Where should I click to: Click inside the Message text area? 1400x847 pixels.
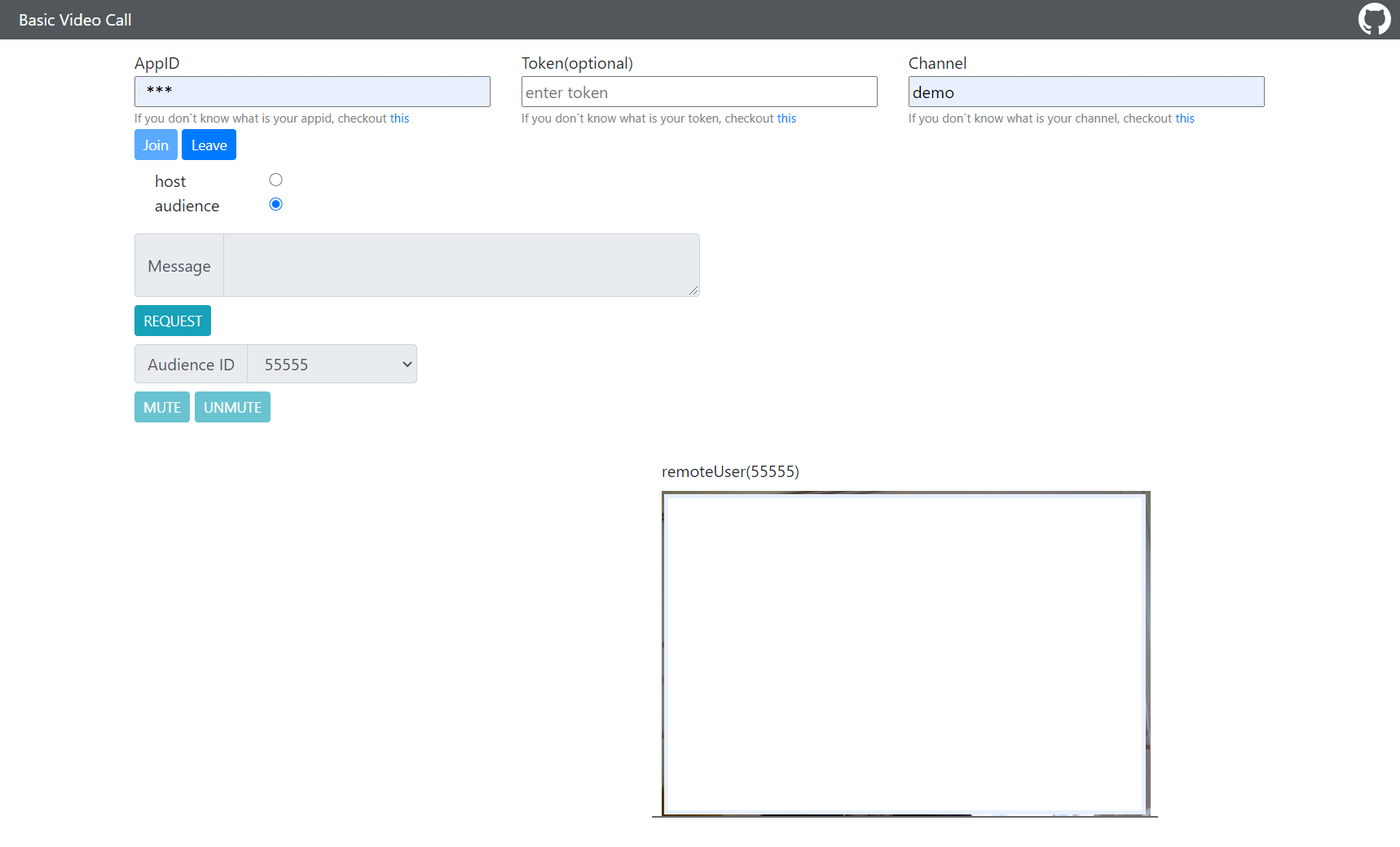pos(461,265)
